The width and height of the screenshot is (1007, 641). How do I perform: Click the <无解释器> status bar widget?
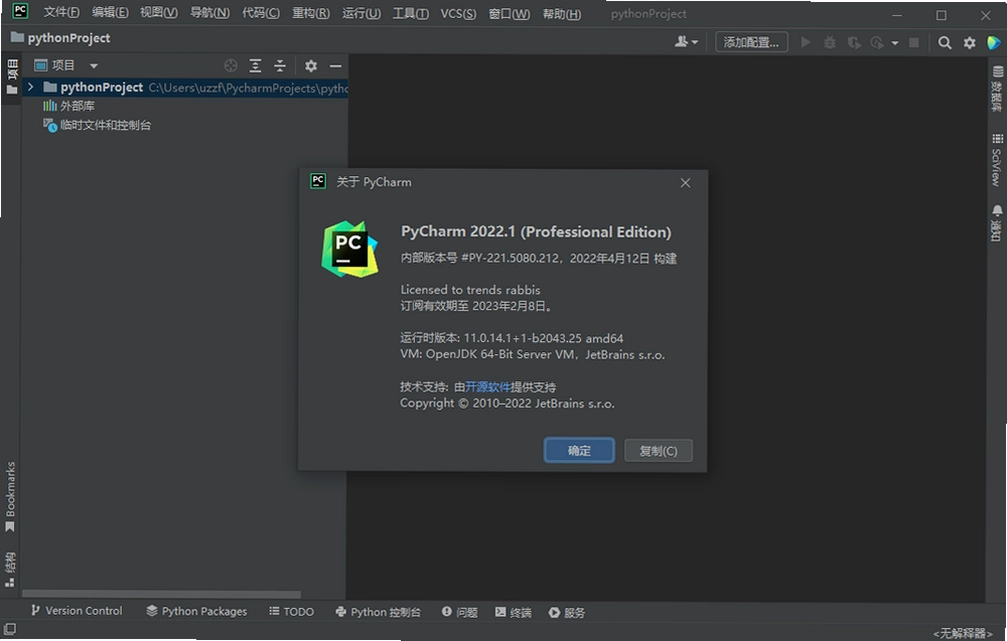click(963, 633)
